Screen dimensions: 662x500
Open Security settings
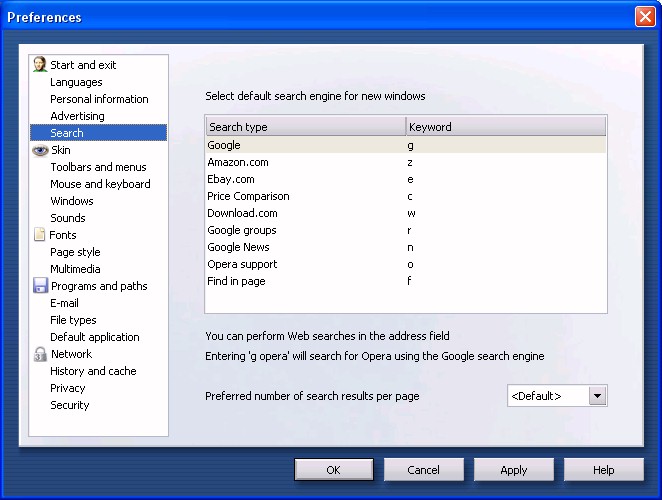coord(70,405)
